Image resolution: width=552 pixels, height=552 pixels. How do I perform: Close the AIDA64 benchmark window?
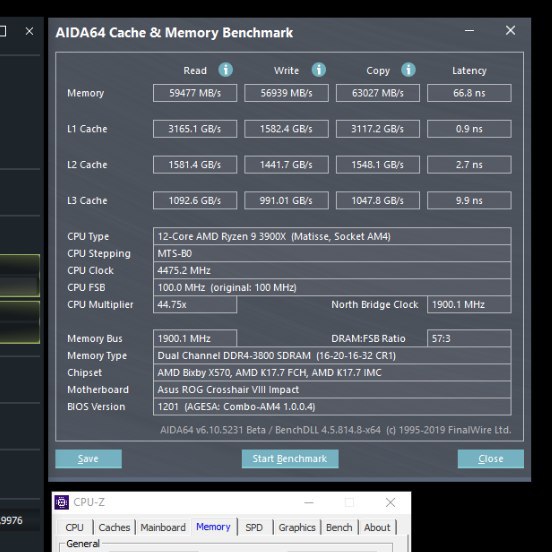pyautogui.click(x=510, y=31)
